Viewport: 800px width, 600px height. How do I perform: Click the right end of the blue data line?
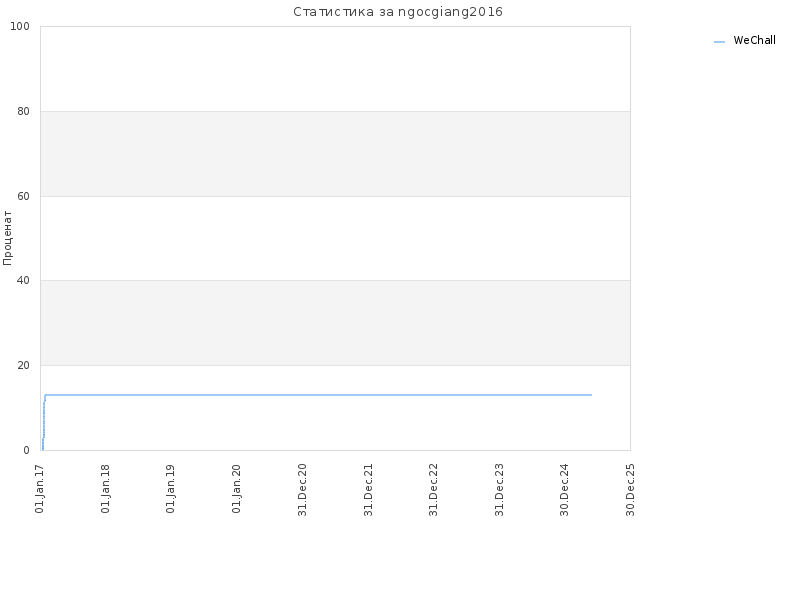[591, 395]
